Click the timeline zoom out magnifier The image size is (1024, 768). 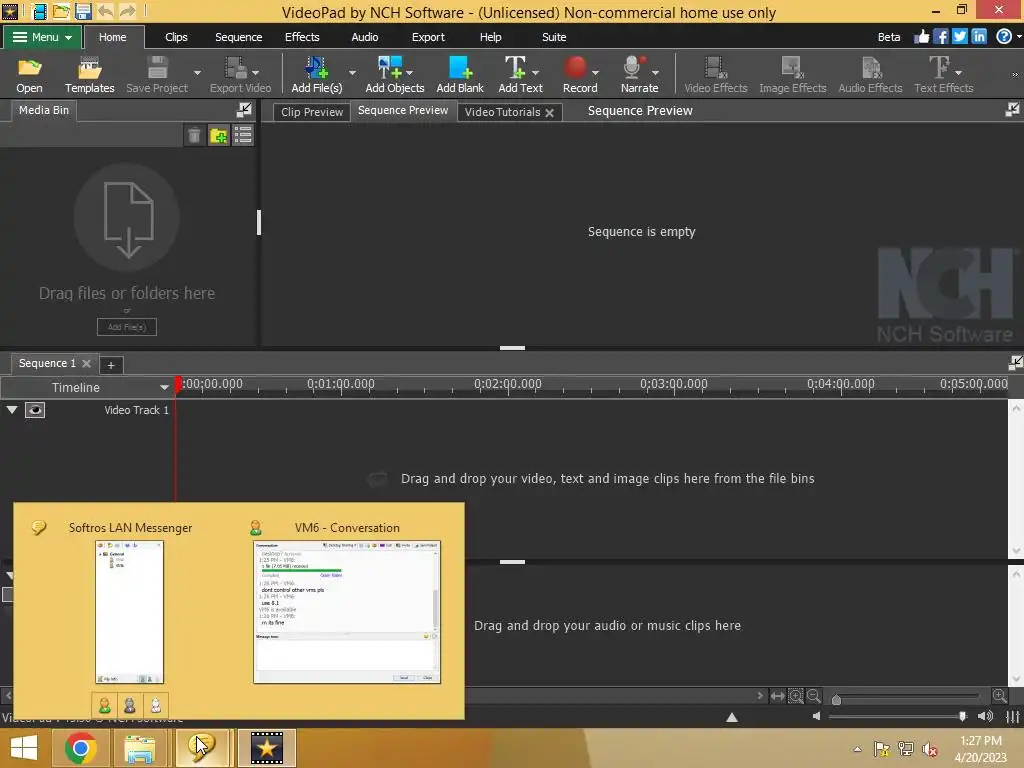tap(814, 696)
